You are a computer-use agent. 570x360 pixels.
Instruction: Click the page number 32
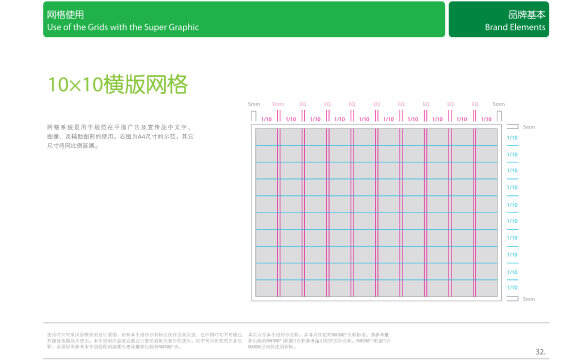coord(541,352)
